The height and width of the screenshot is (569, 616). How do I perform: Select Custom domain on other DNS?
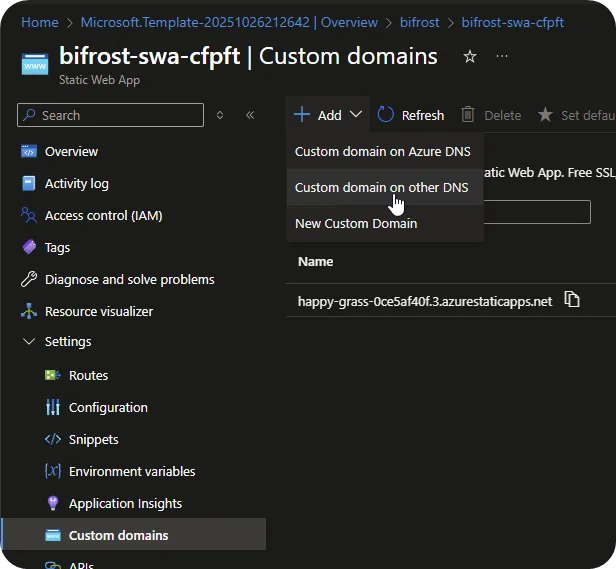[x=381, y=188]
